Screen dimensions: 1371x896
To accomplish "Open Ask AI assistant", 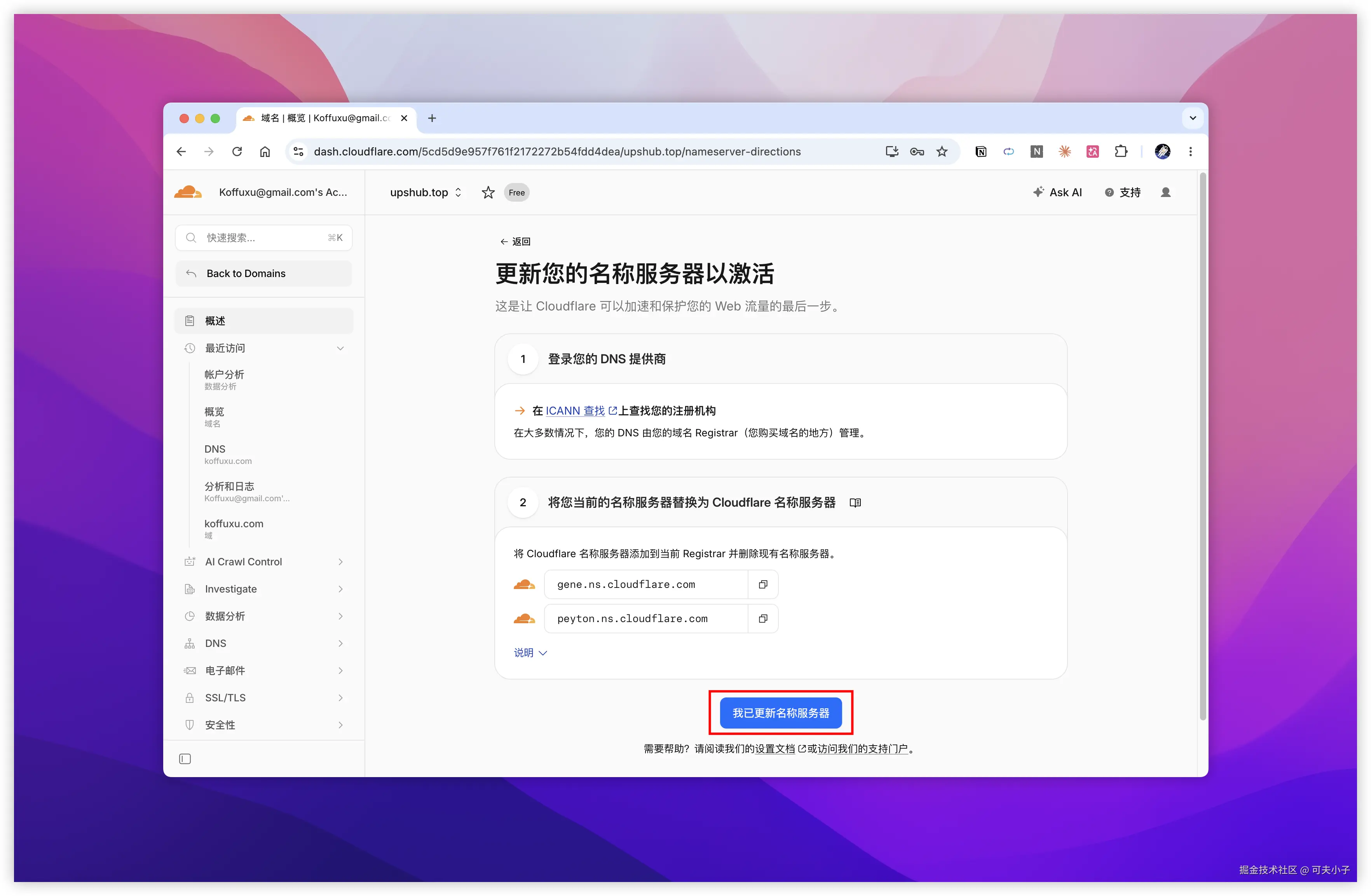I will click(1058, 192).
